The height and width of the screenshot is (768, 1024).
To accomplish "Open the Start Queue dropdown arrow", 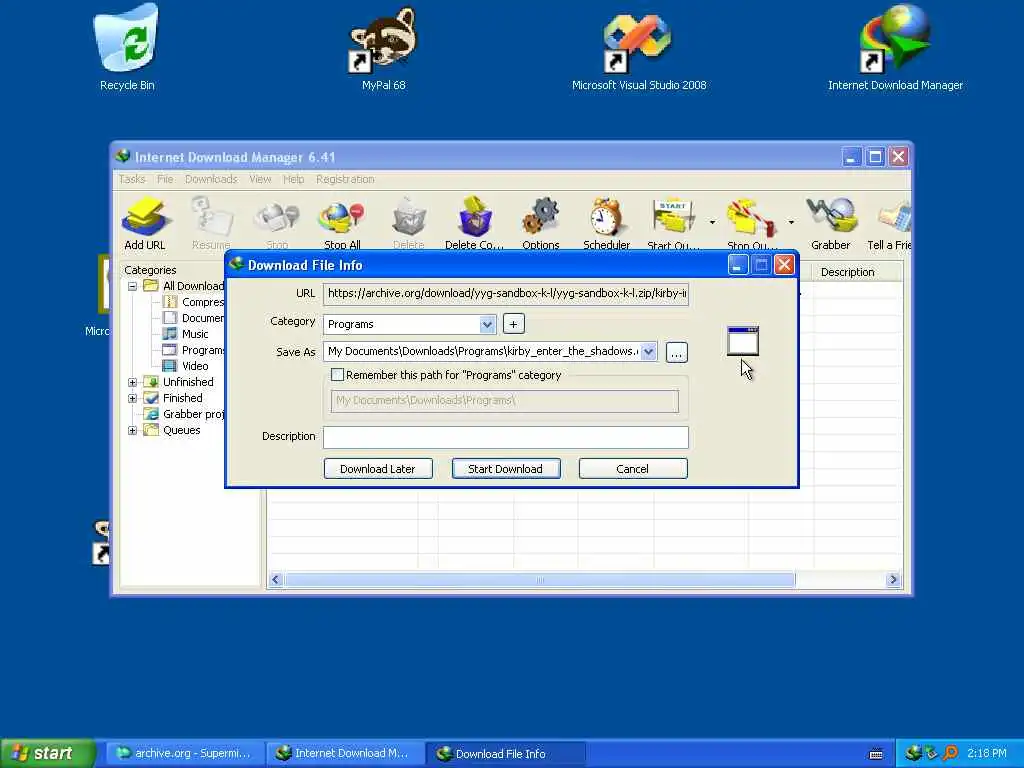I will 712,223.
